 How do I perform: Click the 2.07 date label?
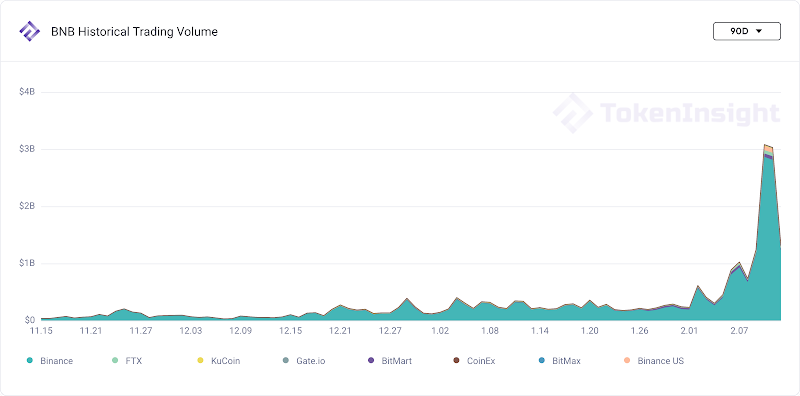pyautogui.click(x=739, y=331)
